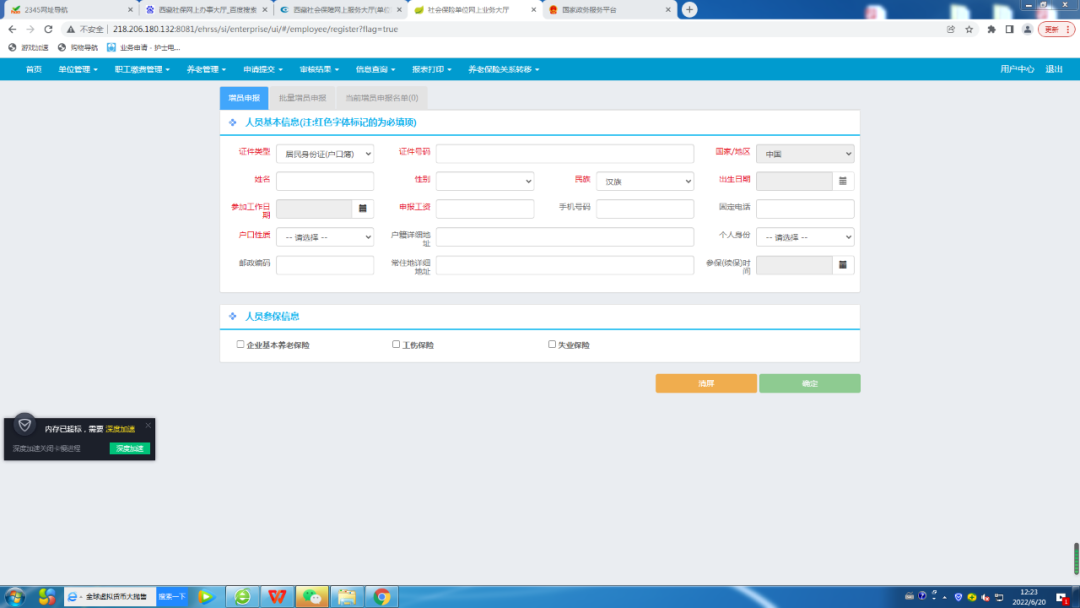Screen dimensions: 1080x608
Task: Open the Windows Start menu
Action: [x=15, y=596]
